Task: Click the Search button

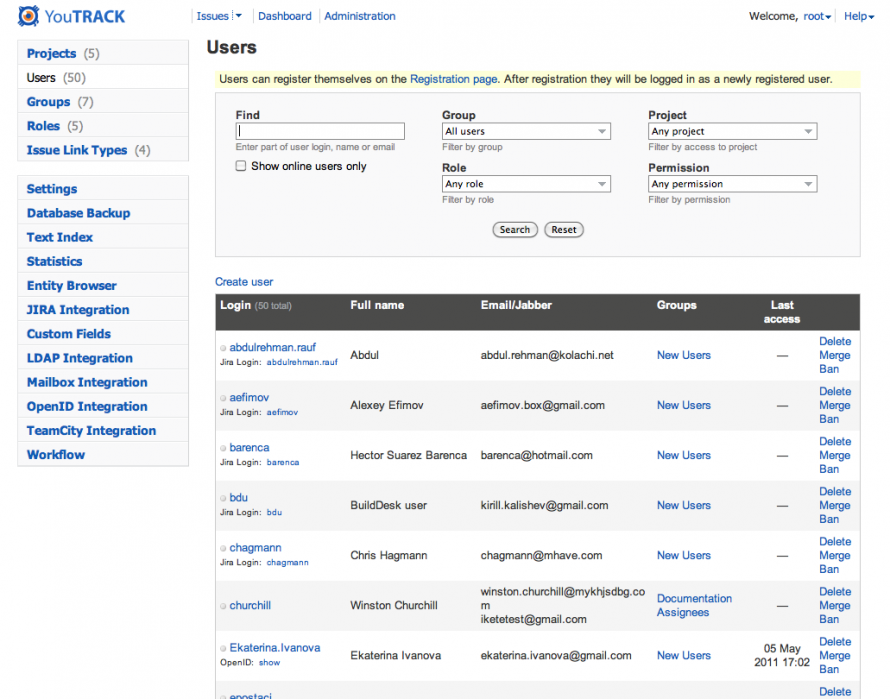Action: [515, 229]
